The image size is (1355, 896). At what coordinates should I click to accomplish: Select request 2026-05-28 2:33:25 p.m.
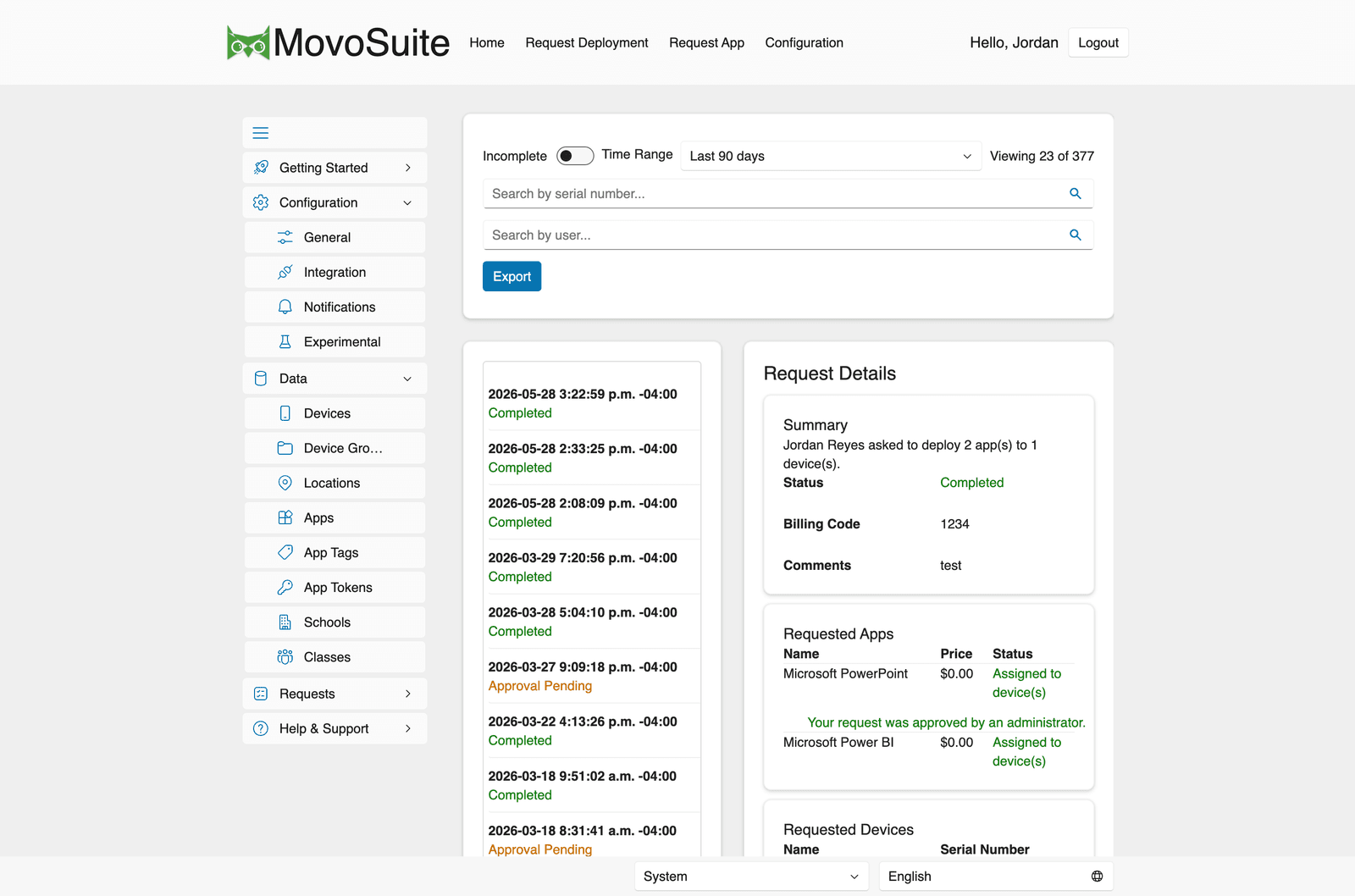[x=592, y=457]
